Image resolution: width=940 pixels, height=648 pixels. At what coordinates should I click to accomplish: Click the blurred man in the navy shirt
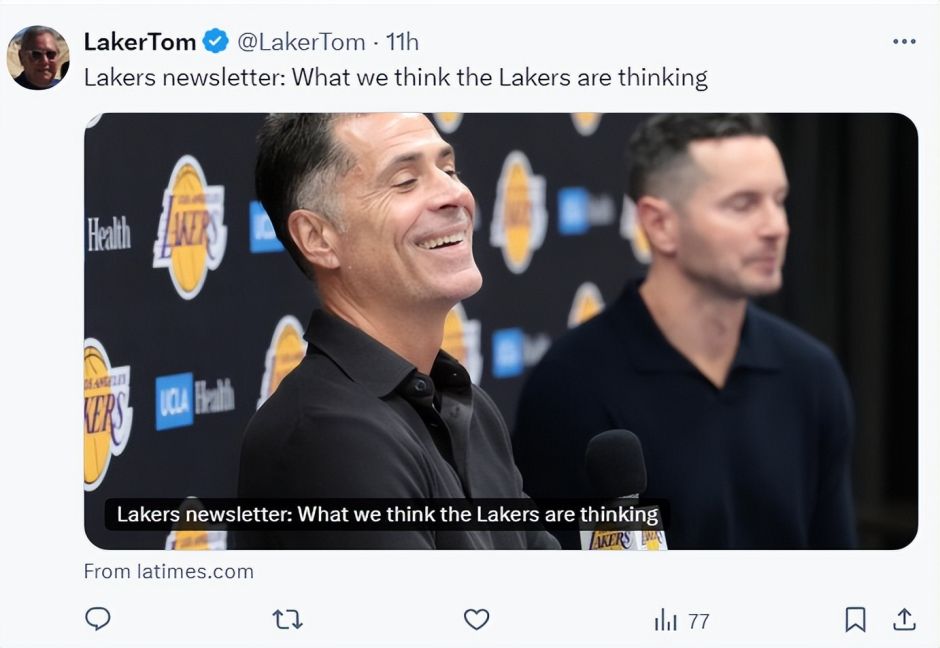tap(700, 330)
